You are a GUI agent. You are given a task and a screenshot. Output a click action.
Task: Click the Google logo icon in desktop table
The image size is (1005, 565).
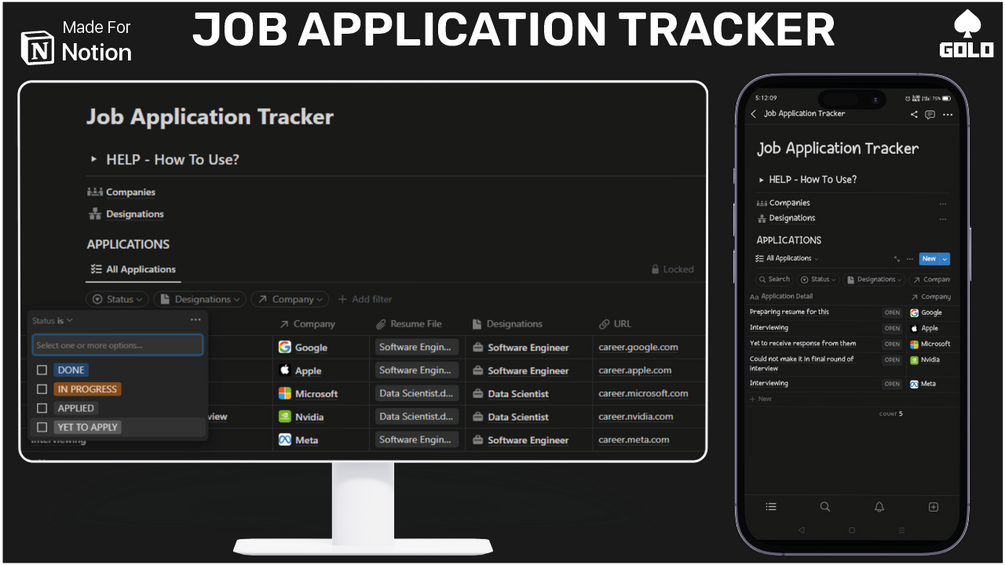coord(285,347)
